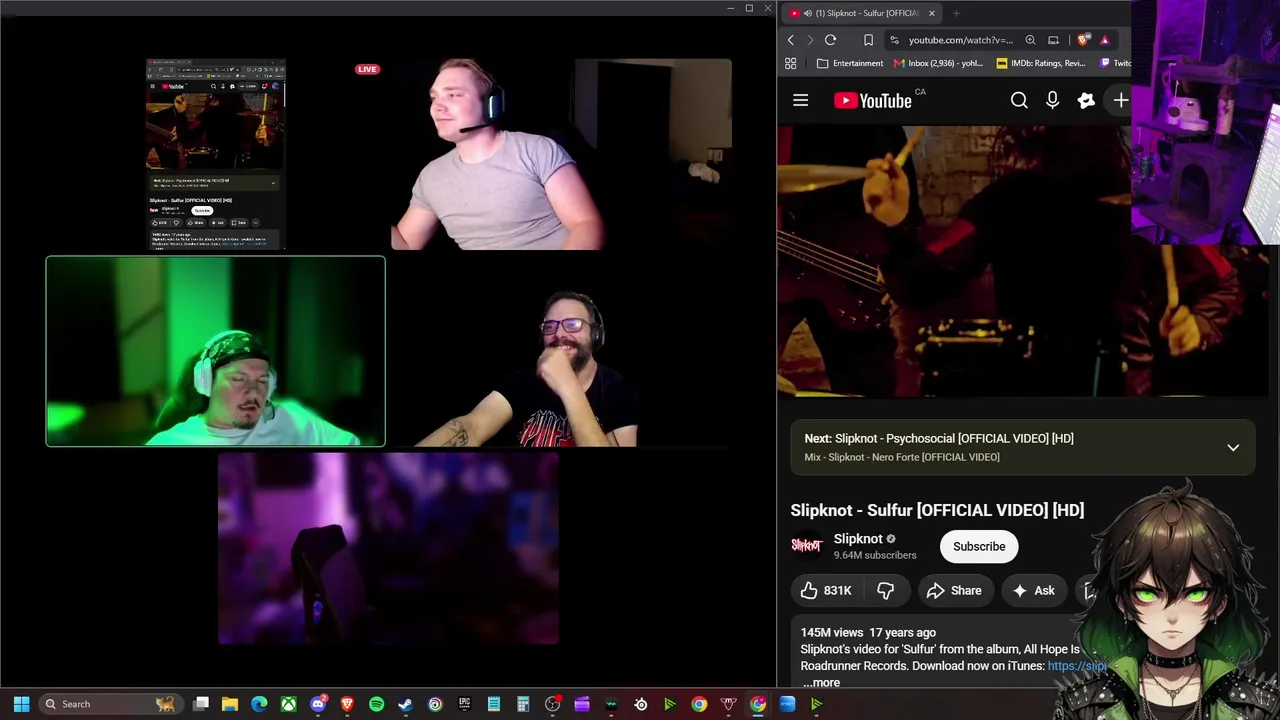This screenshot has width=1280, height=720.
Task: Click the "17 years ago" text
Action: pyautogui.click(x=903, y=632)
